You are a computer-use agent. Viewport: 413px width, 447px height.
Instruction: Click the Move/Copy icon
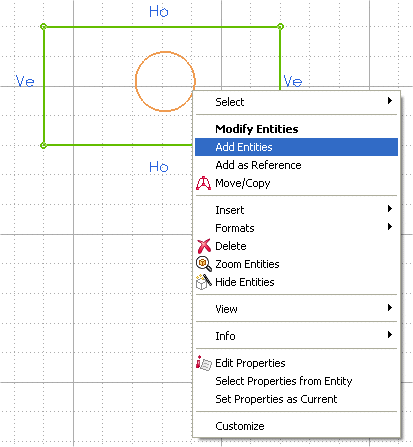pyautogui.click(x=203, y=183)
